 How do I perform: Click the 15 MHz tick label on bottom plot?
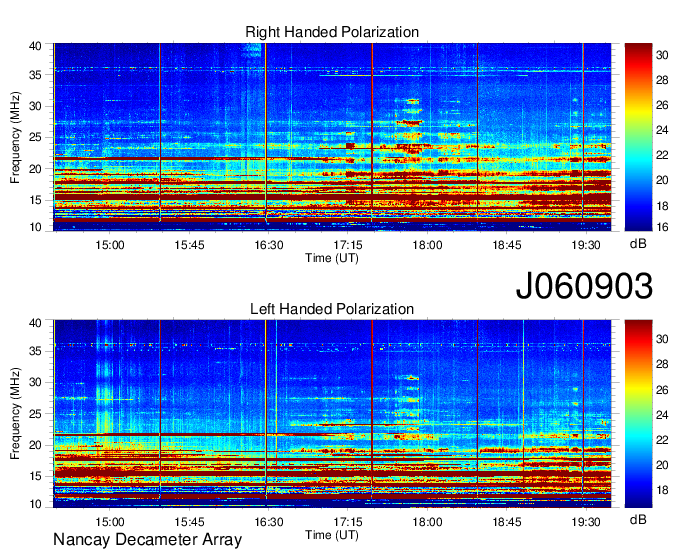click(x=35, y=476)
